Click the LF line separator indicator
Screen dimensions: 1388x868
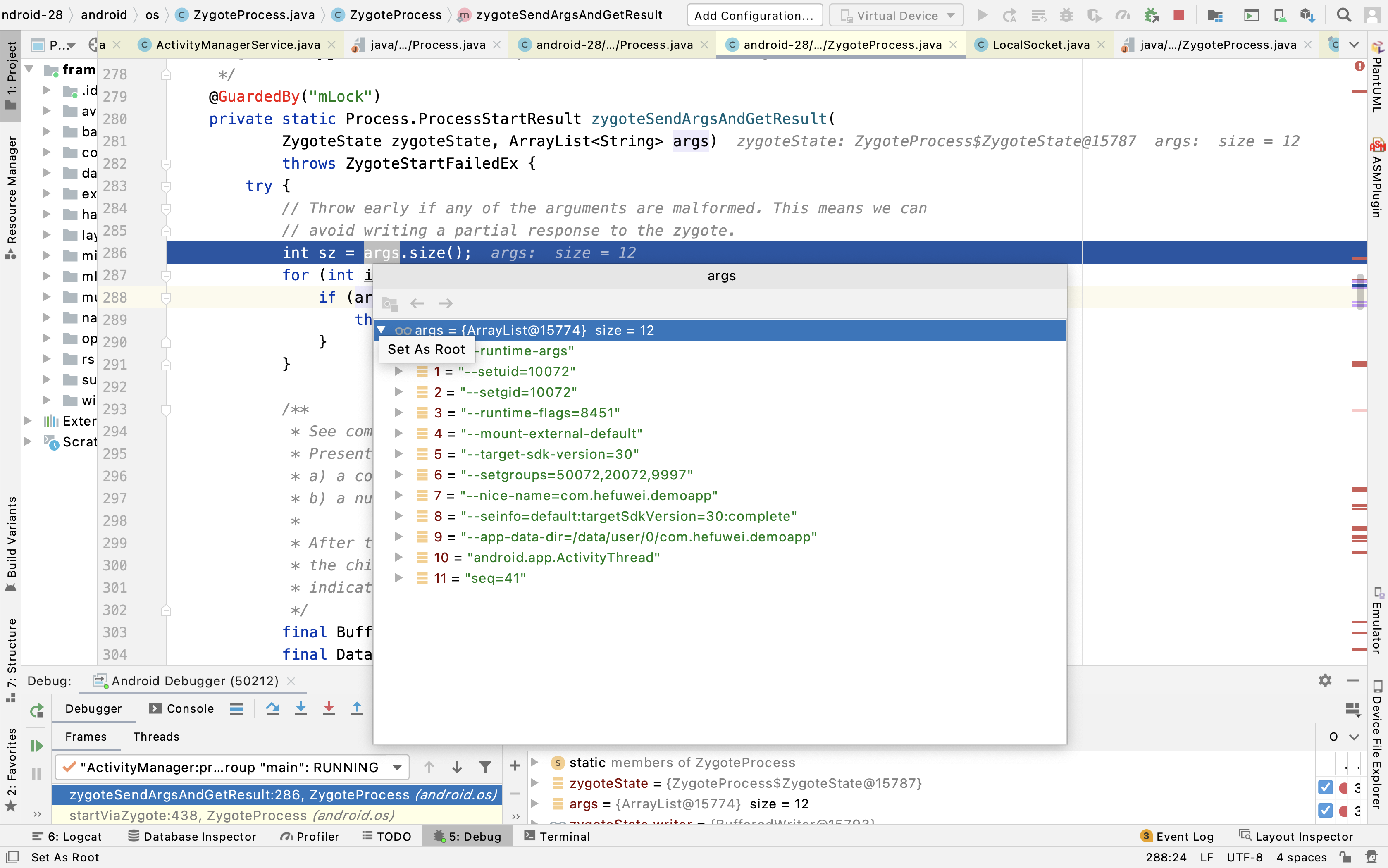point(1207,857)
